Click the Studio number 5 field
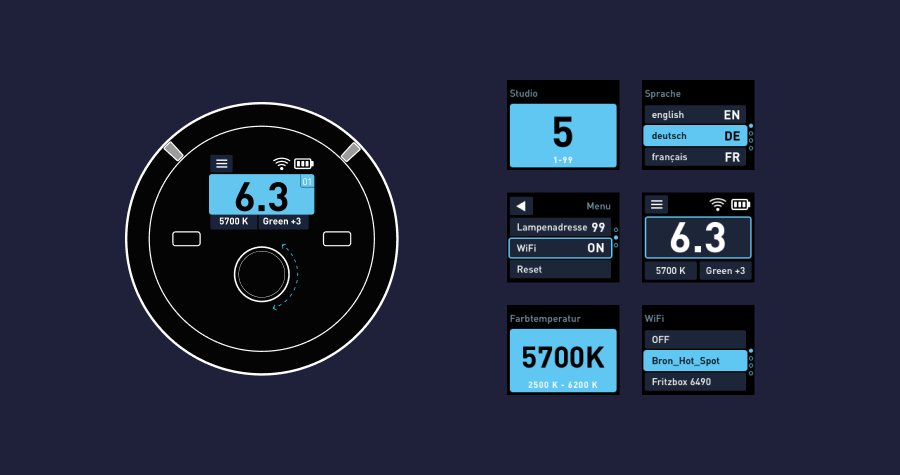This screenshot has width=900, height=475. (x=563, y=135)
